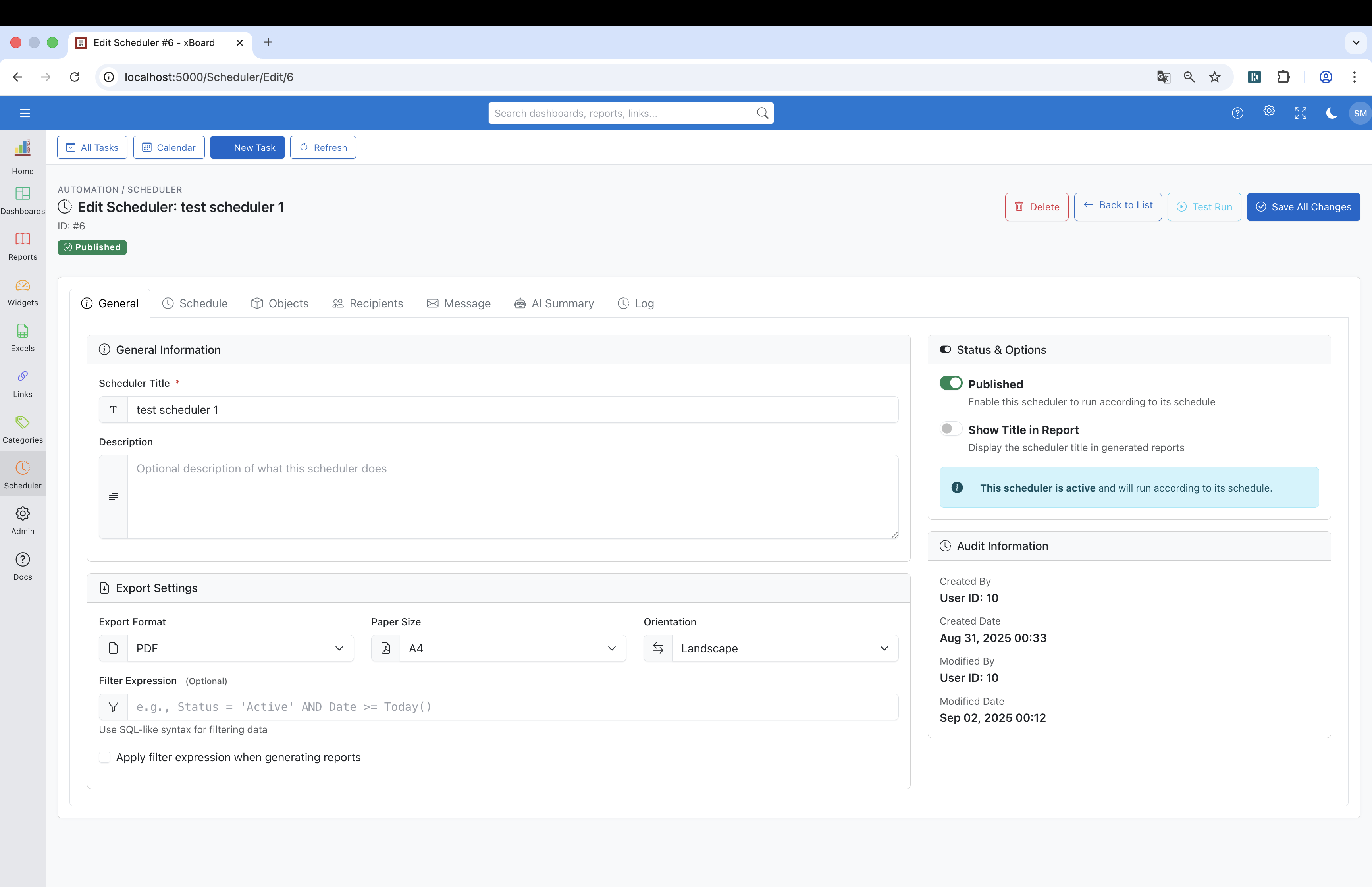Click the Description text area

[513, 497]
